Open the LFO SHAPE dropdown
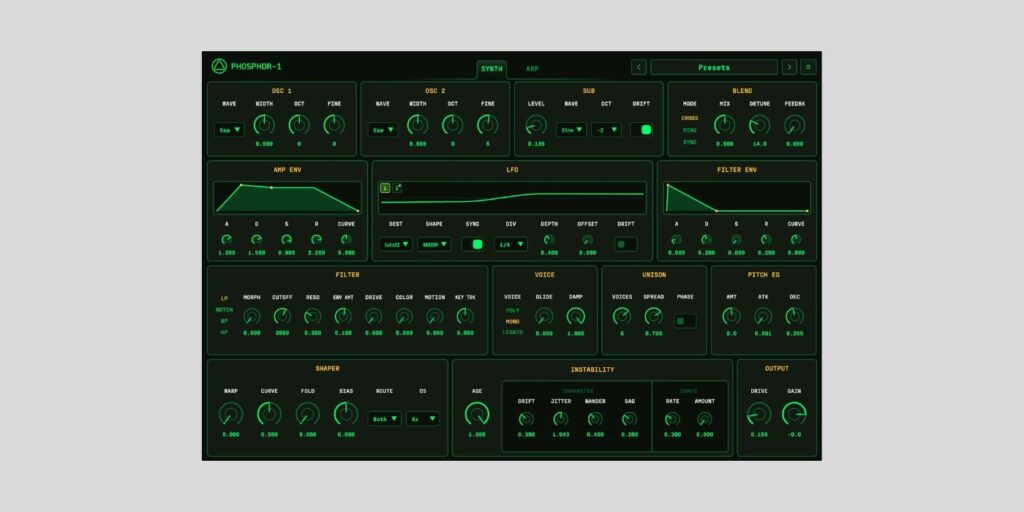Image resolution: width=1024 pixels, height=512 pixels. (x=434, y=244)
